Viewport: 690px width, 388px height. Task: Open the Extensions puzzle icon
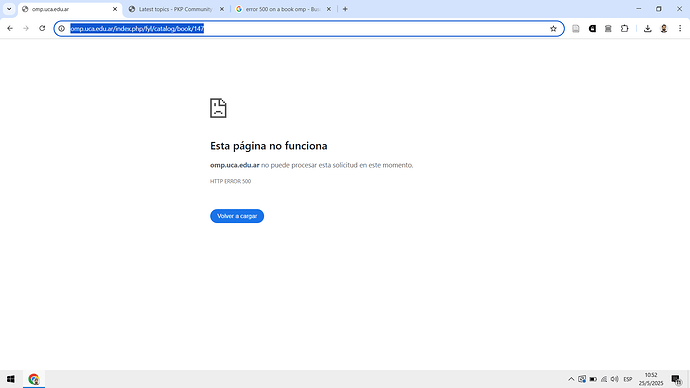click(x=624, y=29)
